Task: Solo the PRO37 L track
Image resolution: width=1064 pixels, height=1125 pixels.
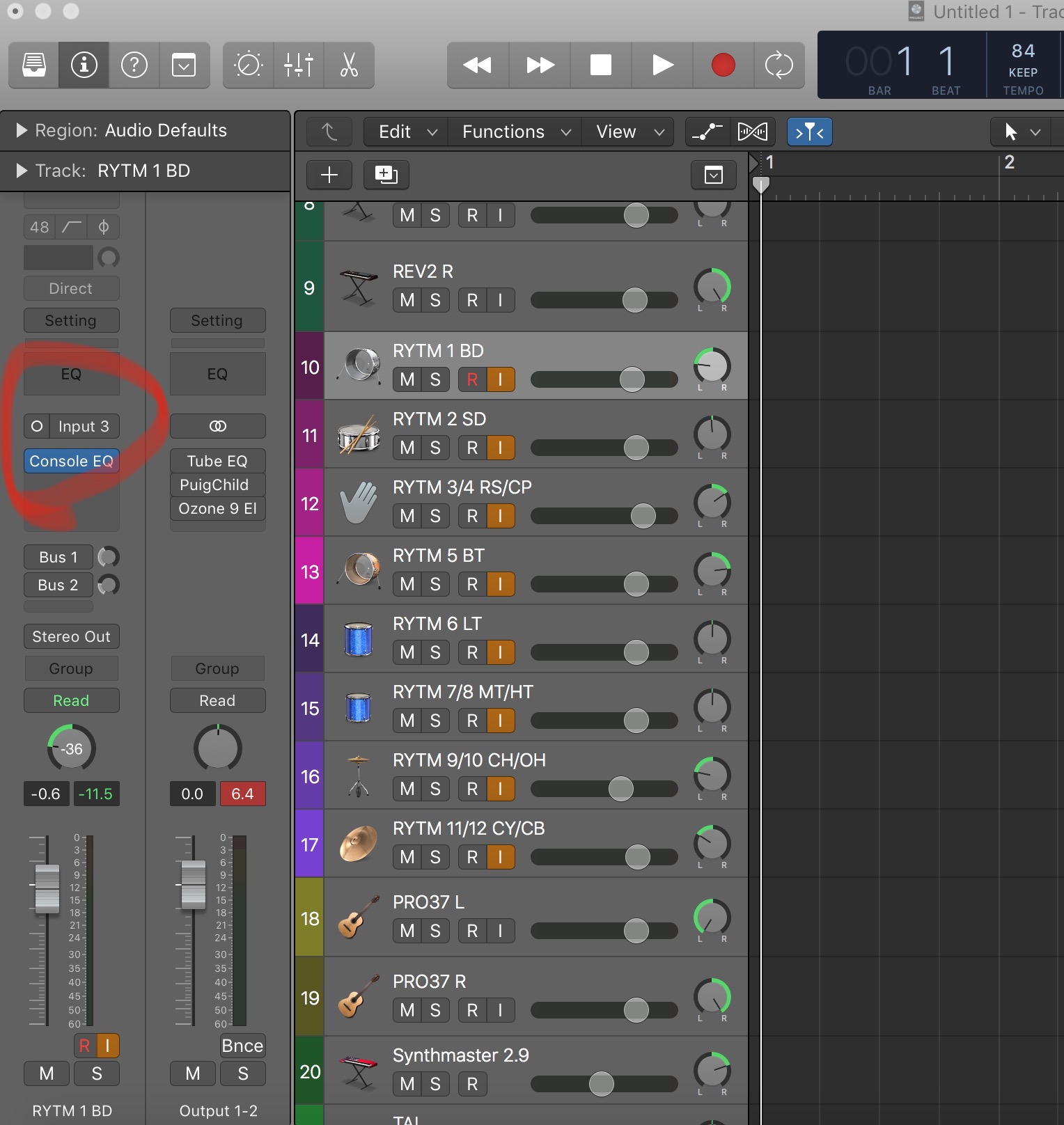Action: [435, 931]
